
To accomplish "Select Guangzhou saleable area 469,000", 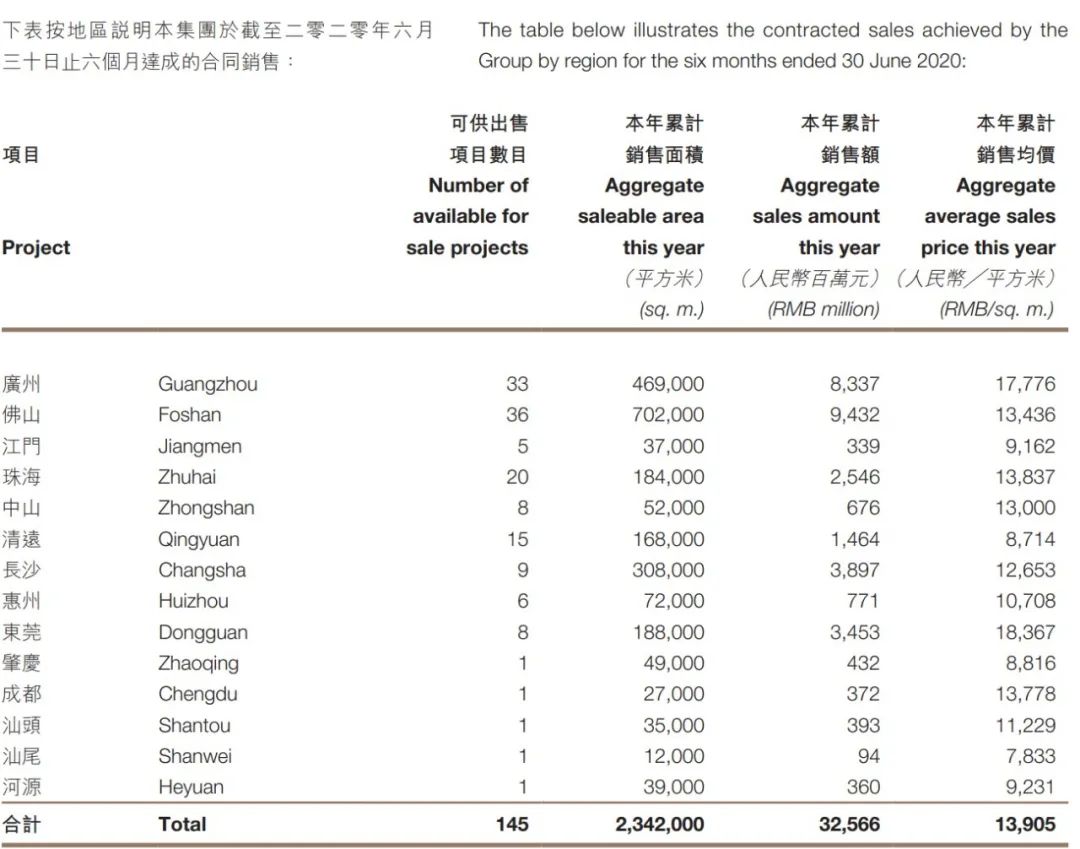I will 668,384.
